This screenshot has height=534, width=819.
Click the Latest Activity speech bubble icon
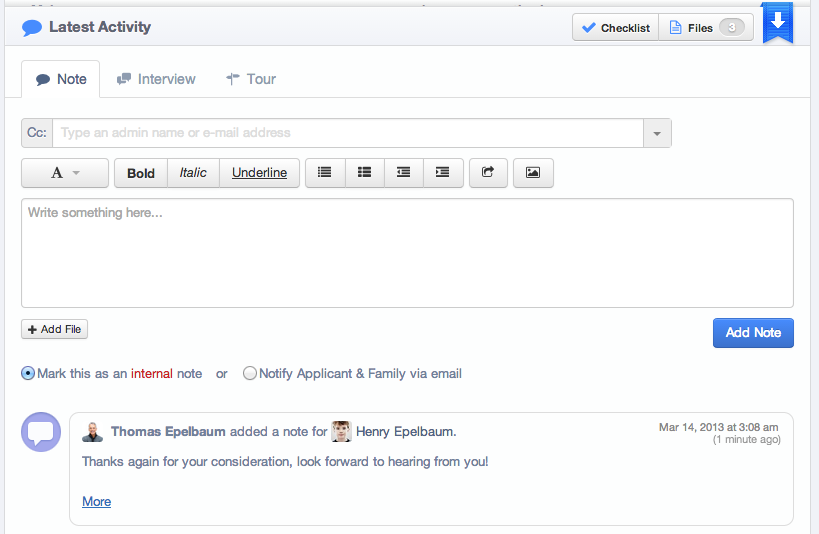[32, 27]
